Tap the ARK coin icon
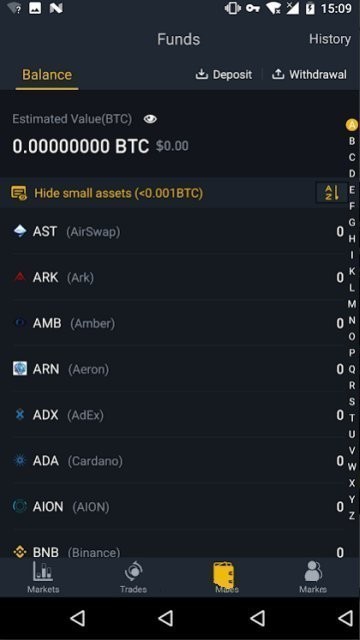Image resolution: width=360 pixels, height=640 pixels. click(20, 278)
